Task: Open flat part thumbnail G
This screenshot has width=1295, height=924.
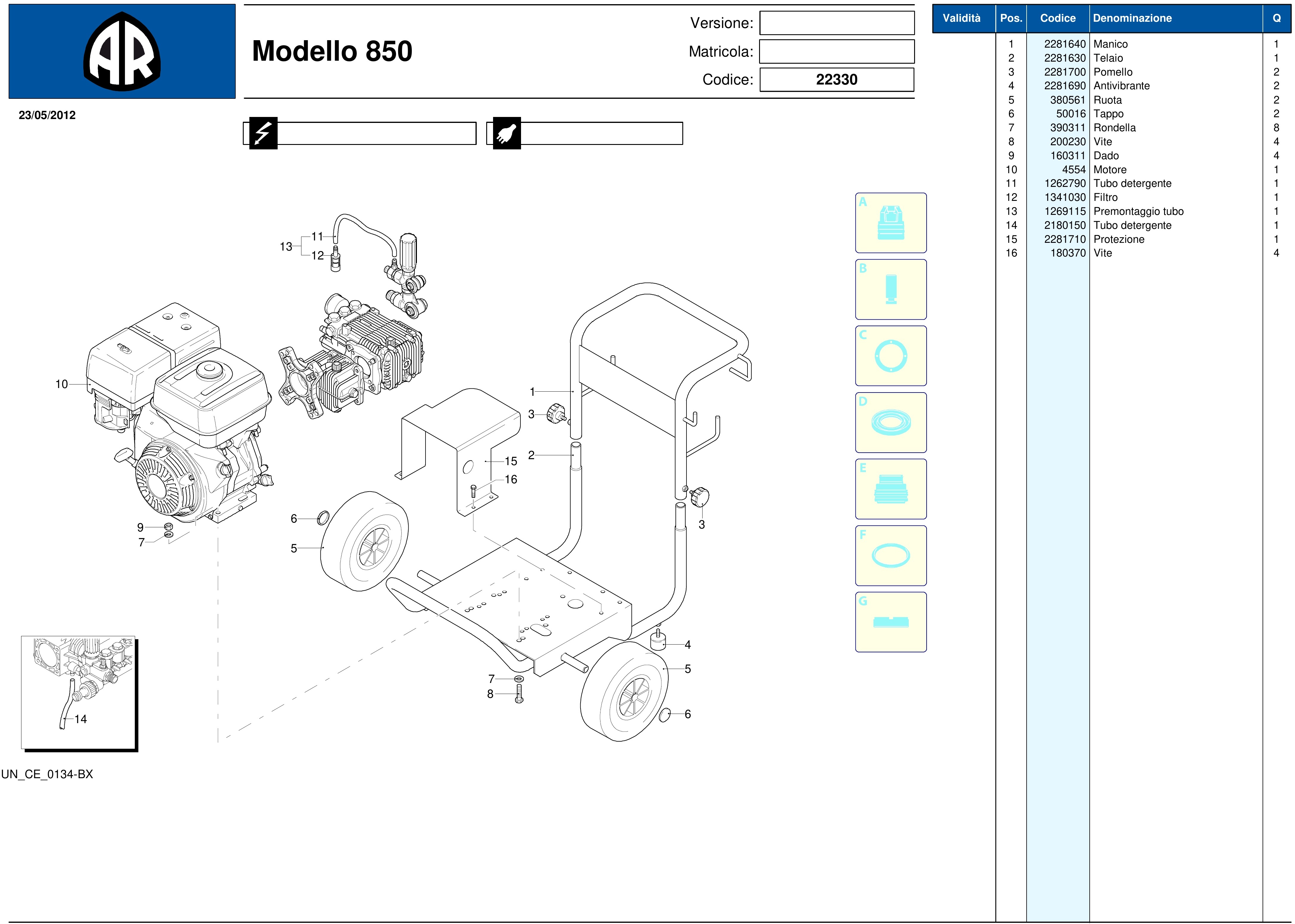Action: tap(890, 622)
